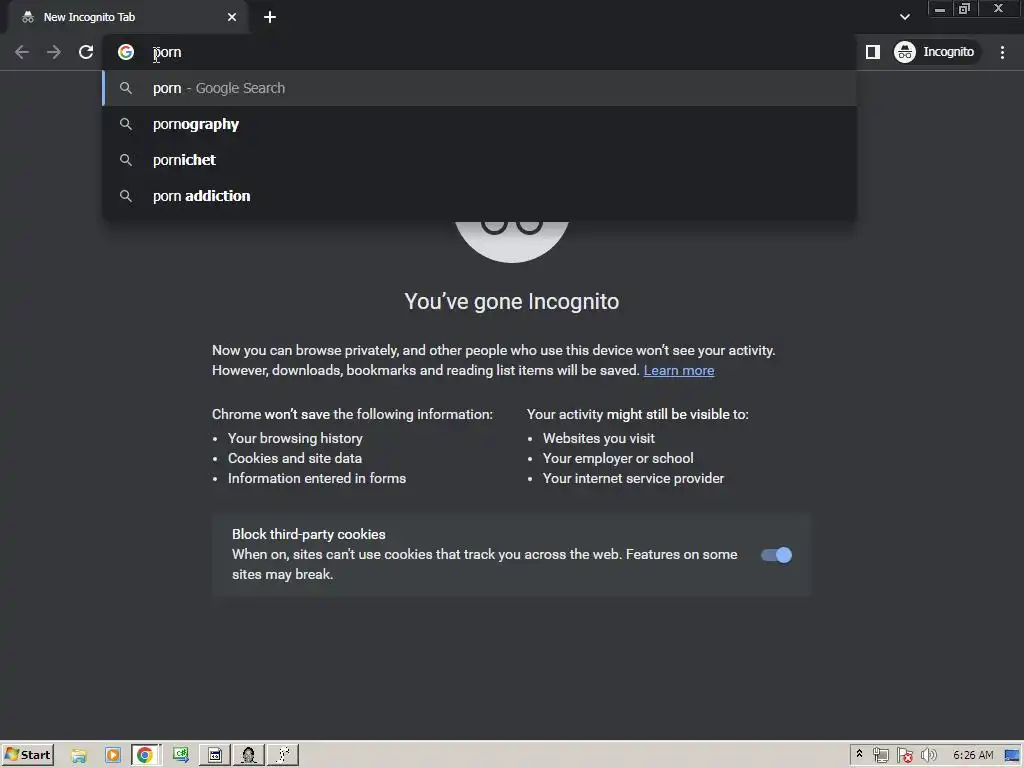
Task: Select the second autocomplete suggestion in the list
Action: point(480,124)
